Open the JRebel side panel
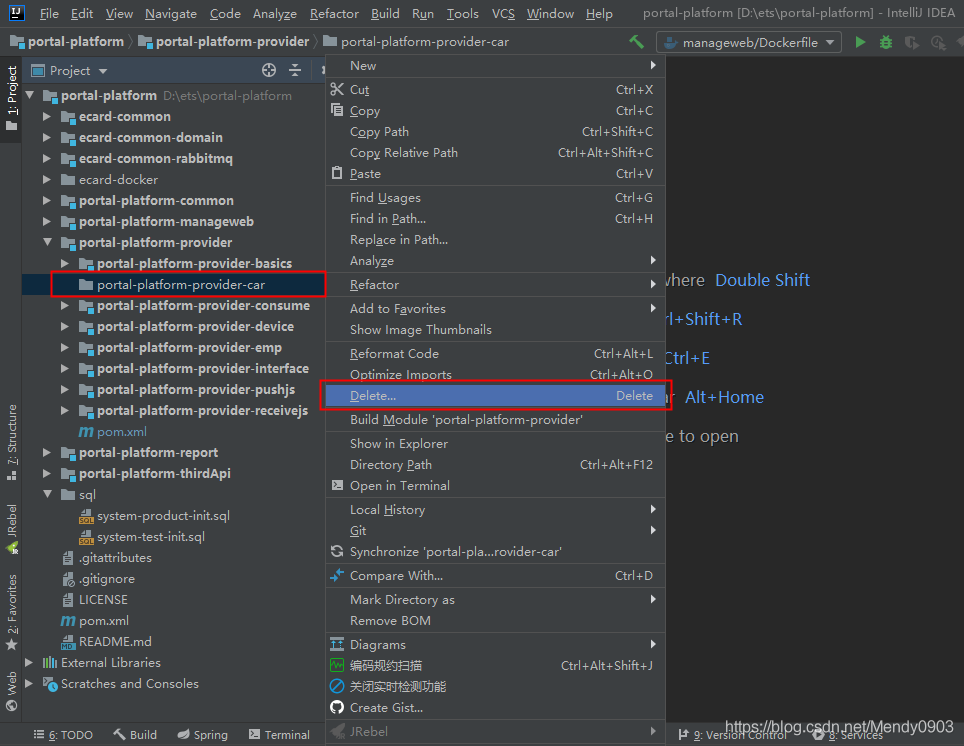The height and width of the screenshot is (746, 964). tap(12, 529)
